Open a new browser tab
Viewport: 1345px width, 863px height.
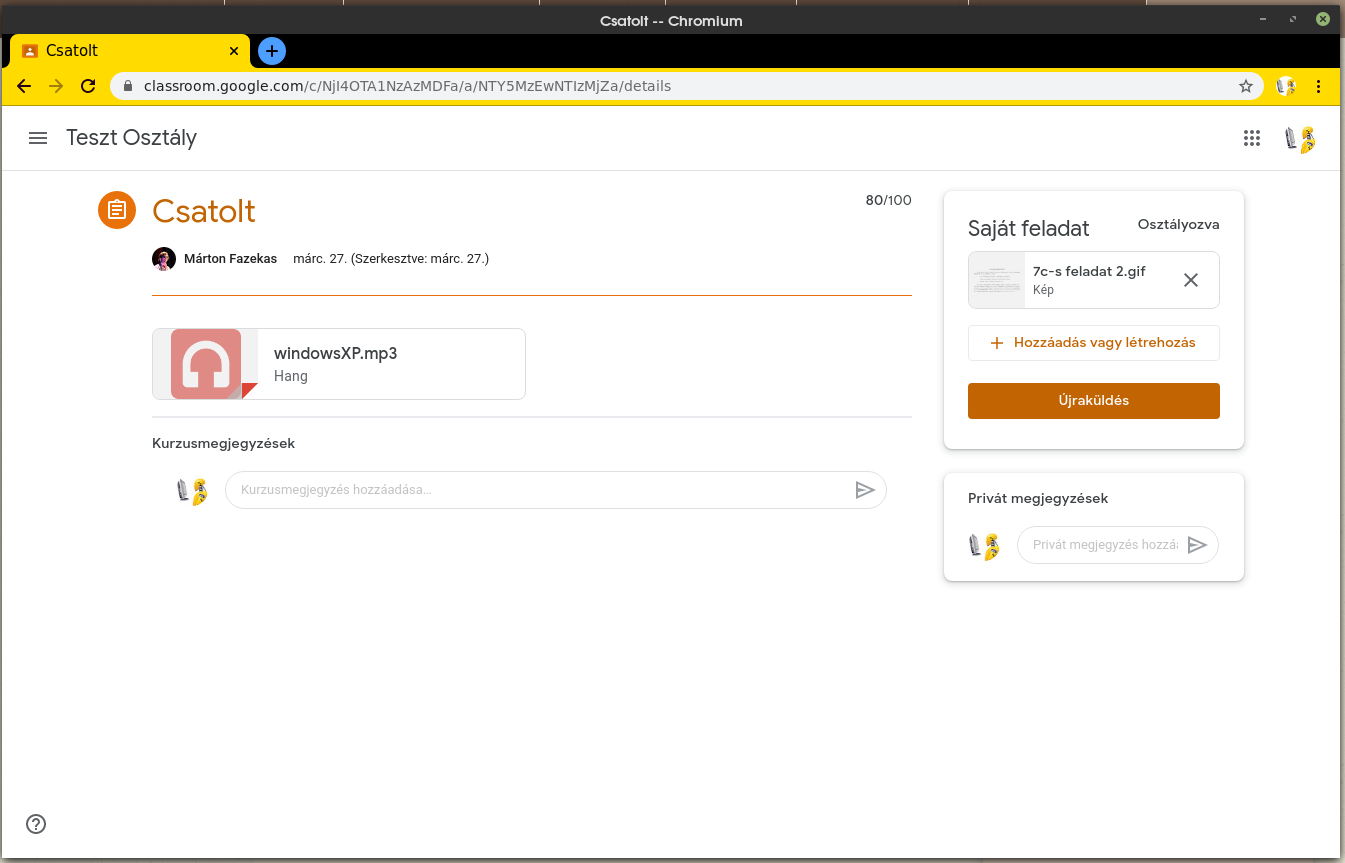pos(271,50)
